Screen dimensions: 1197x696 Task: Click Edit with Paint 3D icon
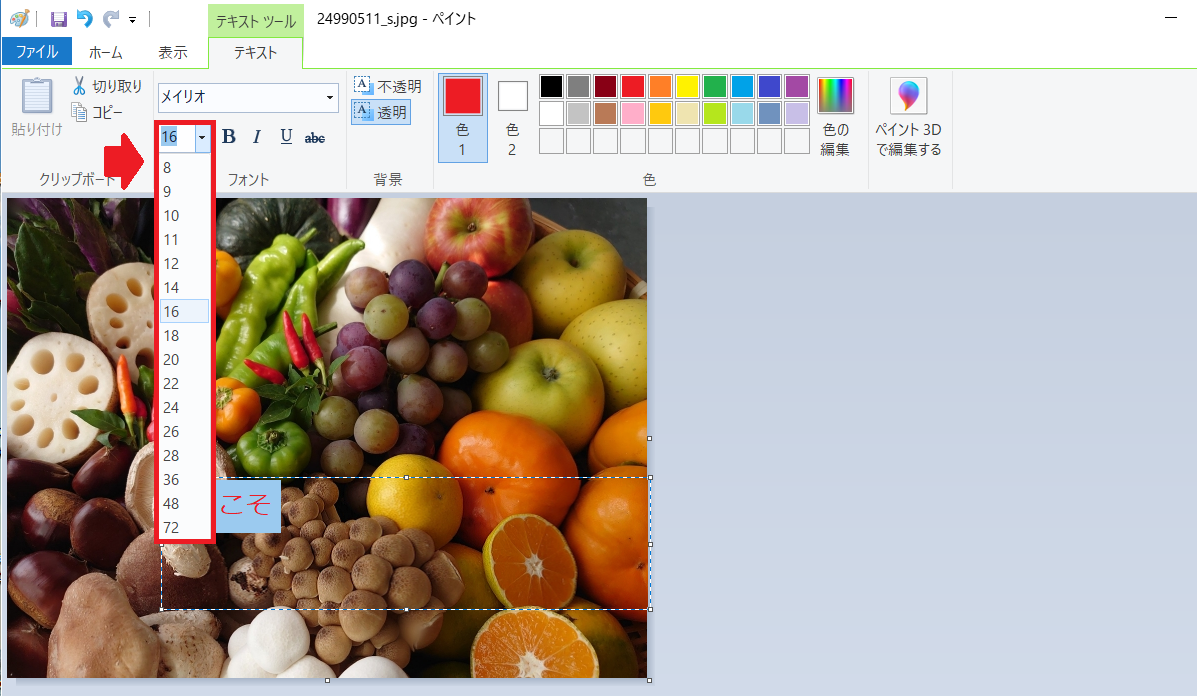[908, 97]
